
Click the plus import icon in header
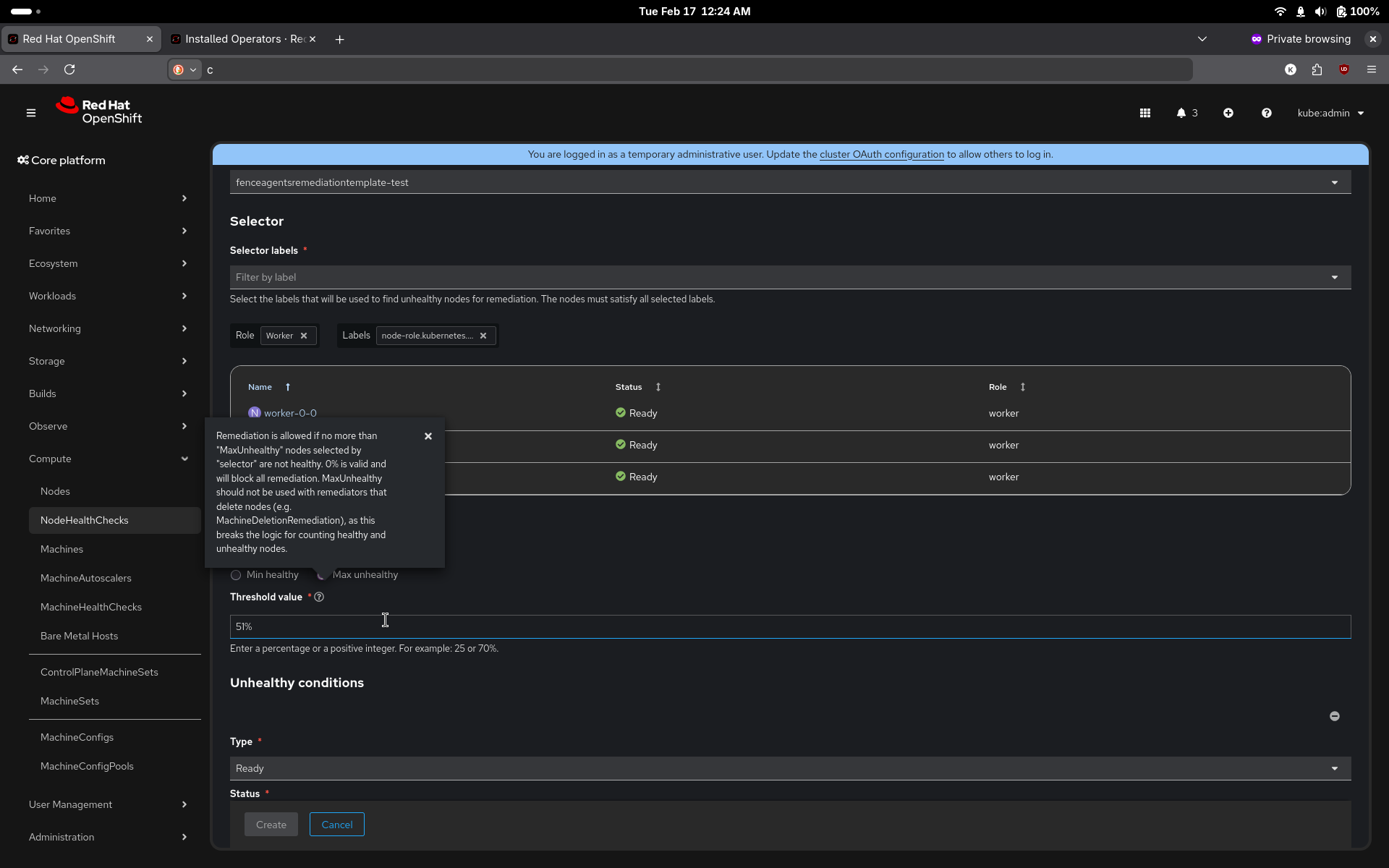[1228, 113]
